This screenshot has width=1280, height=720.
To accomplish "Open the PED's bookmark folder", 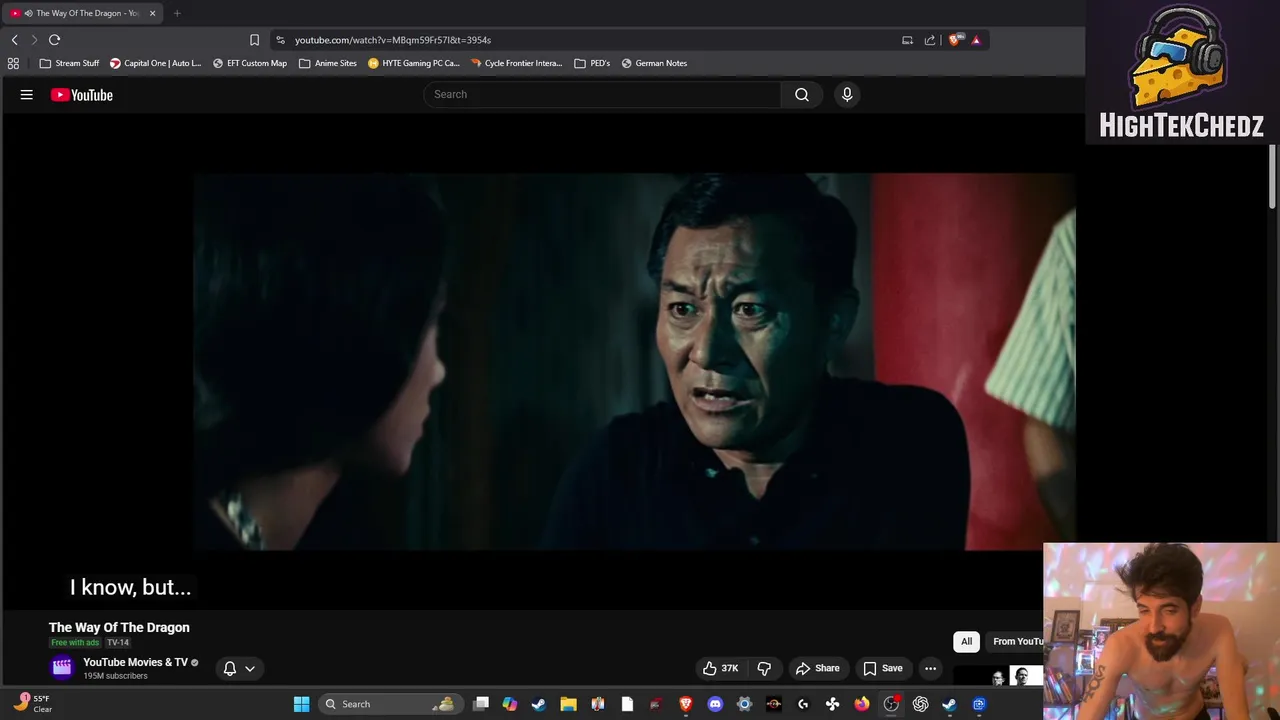I will 592,63.
